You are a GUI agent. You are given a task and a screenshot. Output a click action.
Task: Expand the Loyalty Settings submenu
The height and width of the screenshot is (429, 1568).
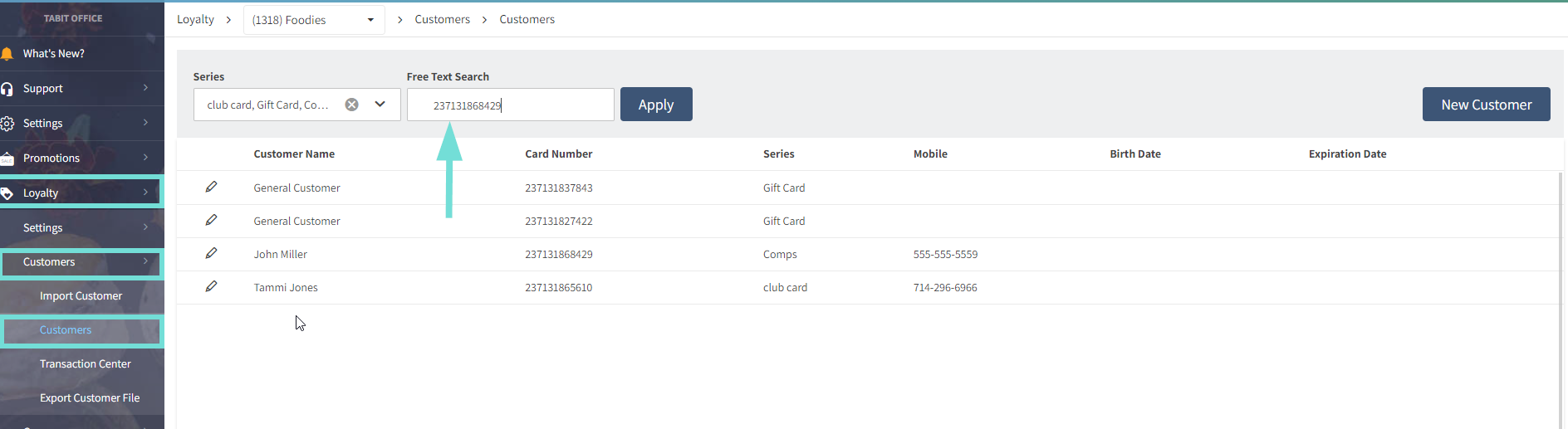(81, 227)
